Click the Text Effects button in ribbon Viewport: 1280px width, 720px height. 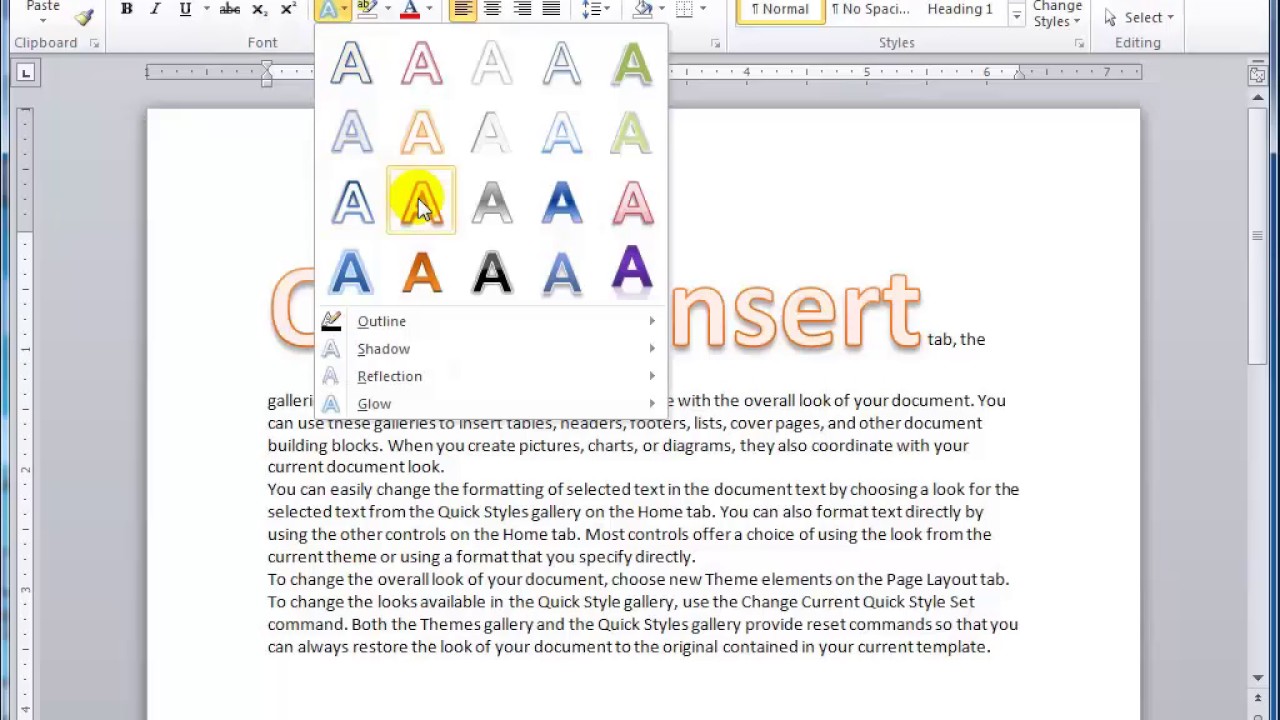point(330,9)
